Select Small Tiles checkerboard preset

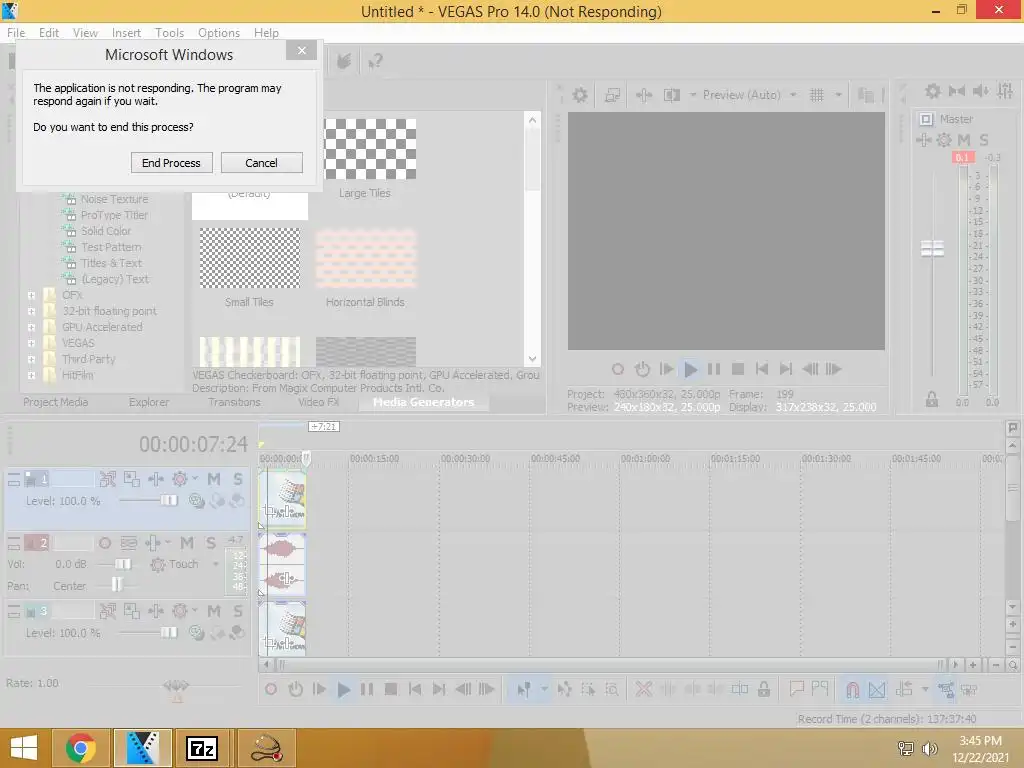[x=249, y=259]
